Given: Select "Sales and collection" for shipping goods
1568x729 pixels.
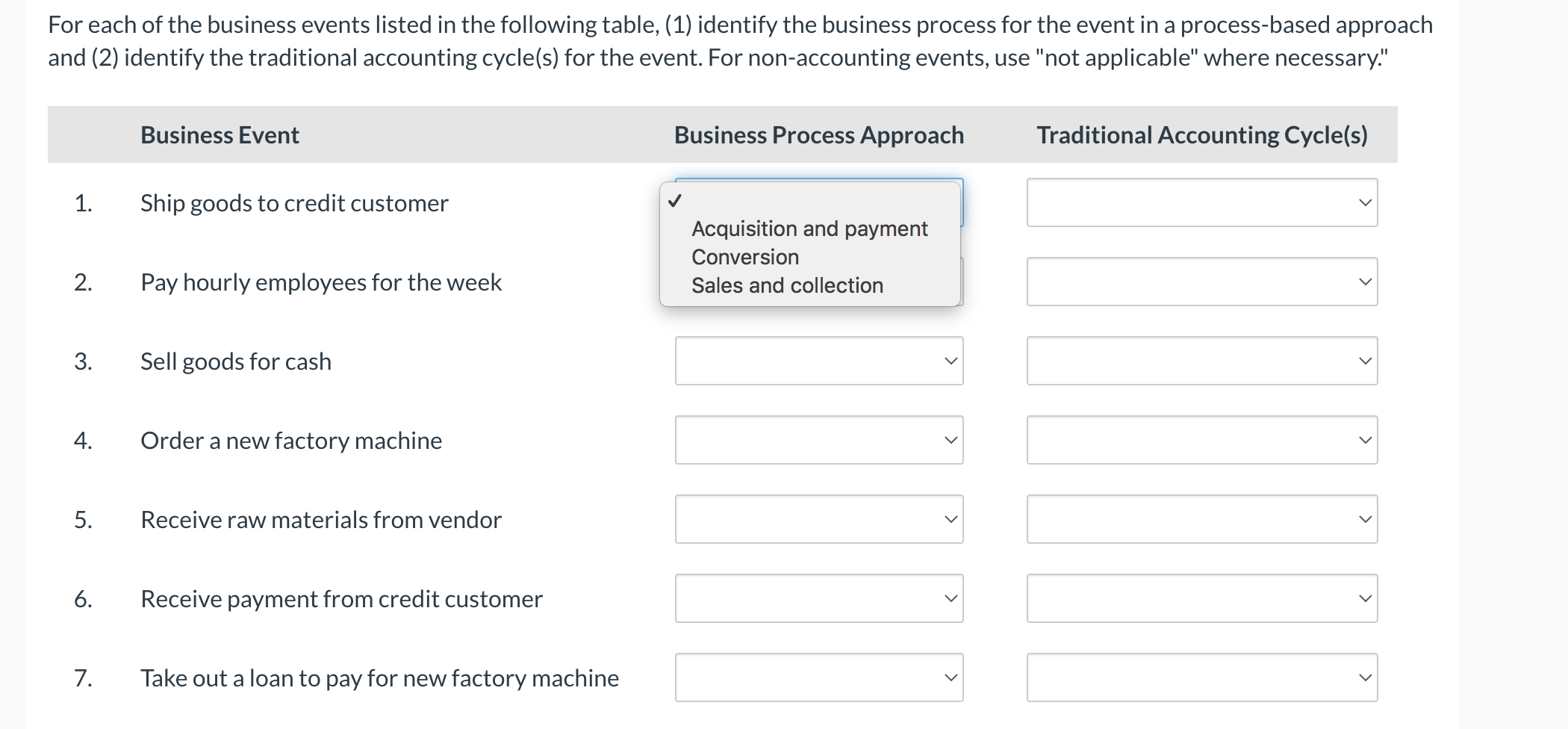Looking at the screenshot, I should click(x=786, y=285).
